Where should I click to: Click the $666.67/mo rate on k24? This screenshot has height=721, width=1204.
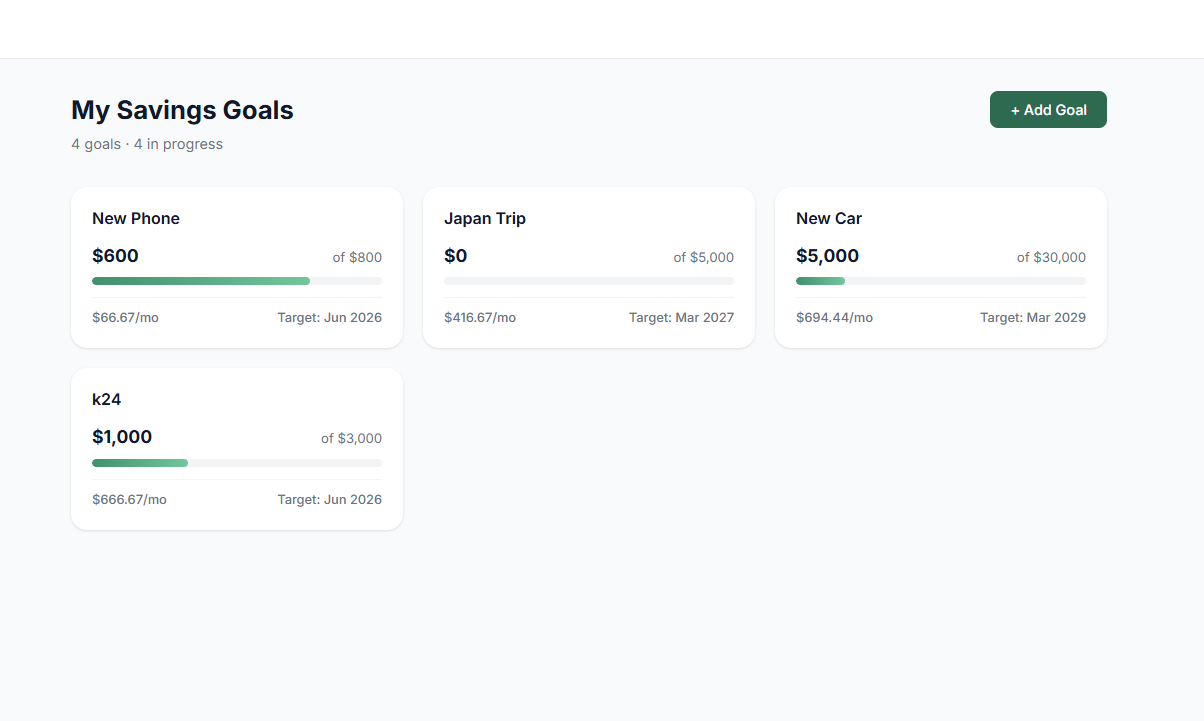click(x=129, y=499)
